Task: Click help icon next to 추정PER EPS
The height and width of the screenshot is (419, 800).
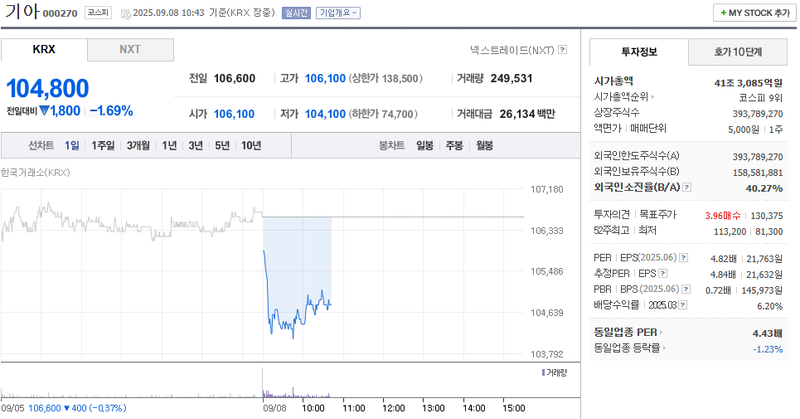Action: coord(663,274)
